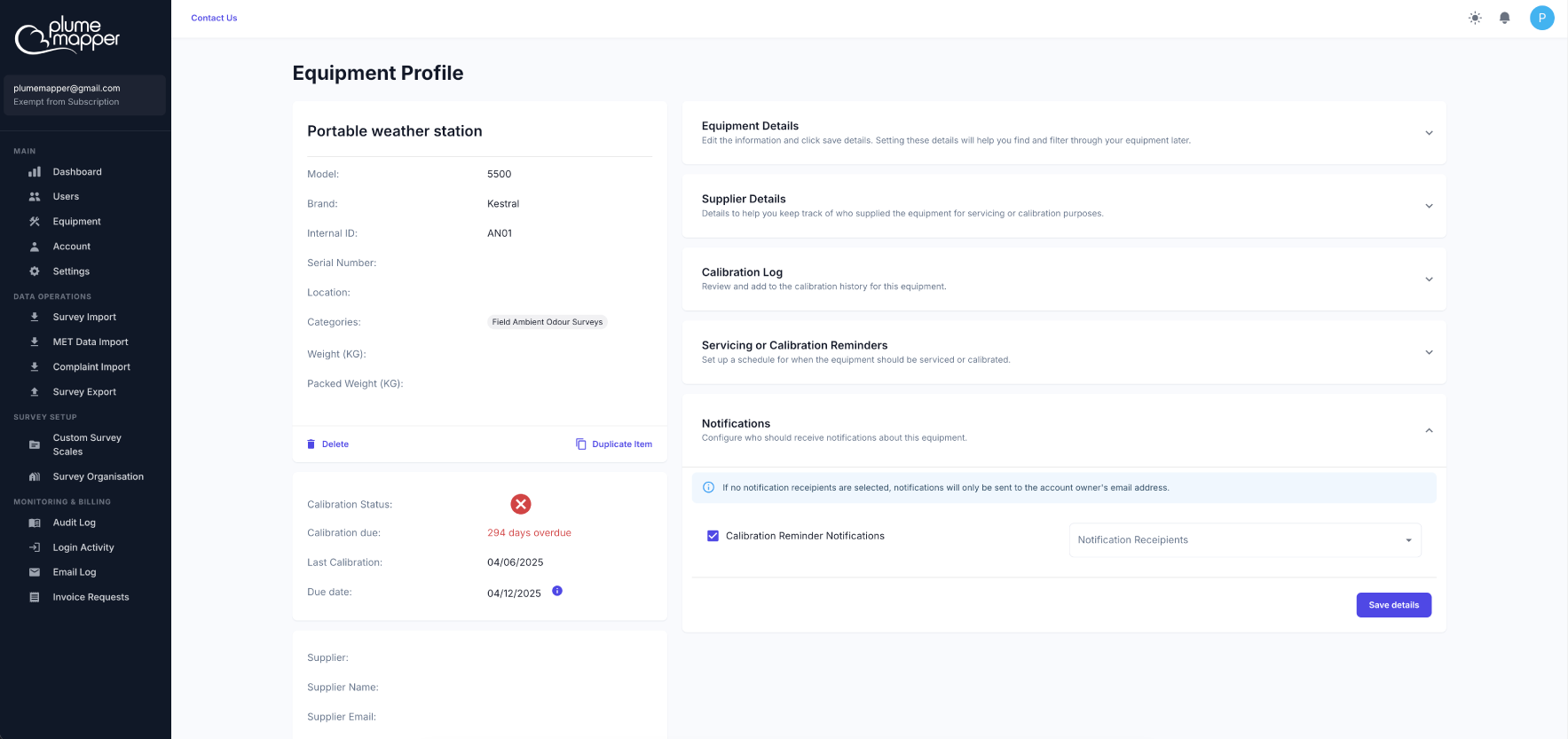This screenshot has width=1568, height=739.
Task: Open Survey Organisation menu item
Action: (x=98, y=476)
